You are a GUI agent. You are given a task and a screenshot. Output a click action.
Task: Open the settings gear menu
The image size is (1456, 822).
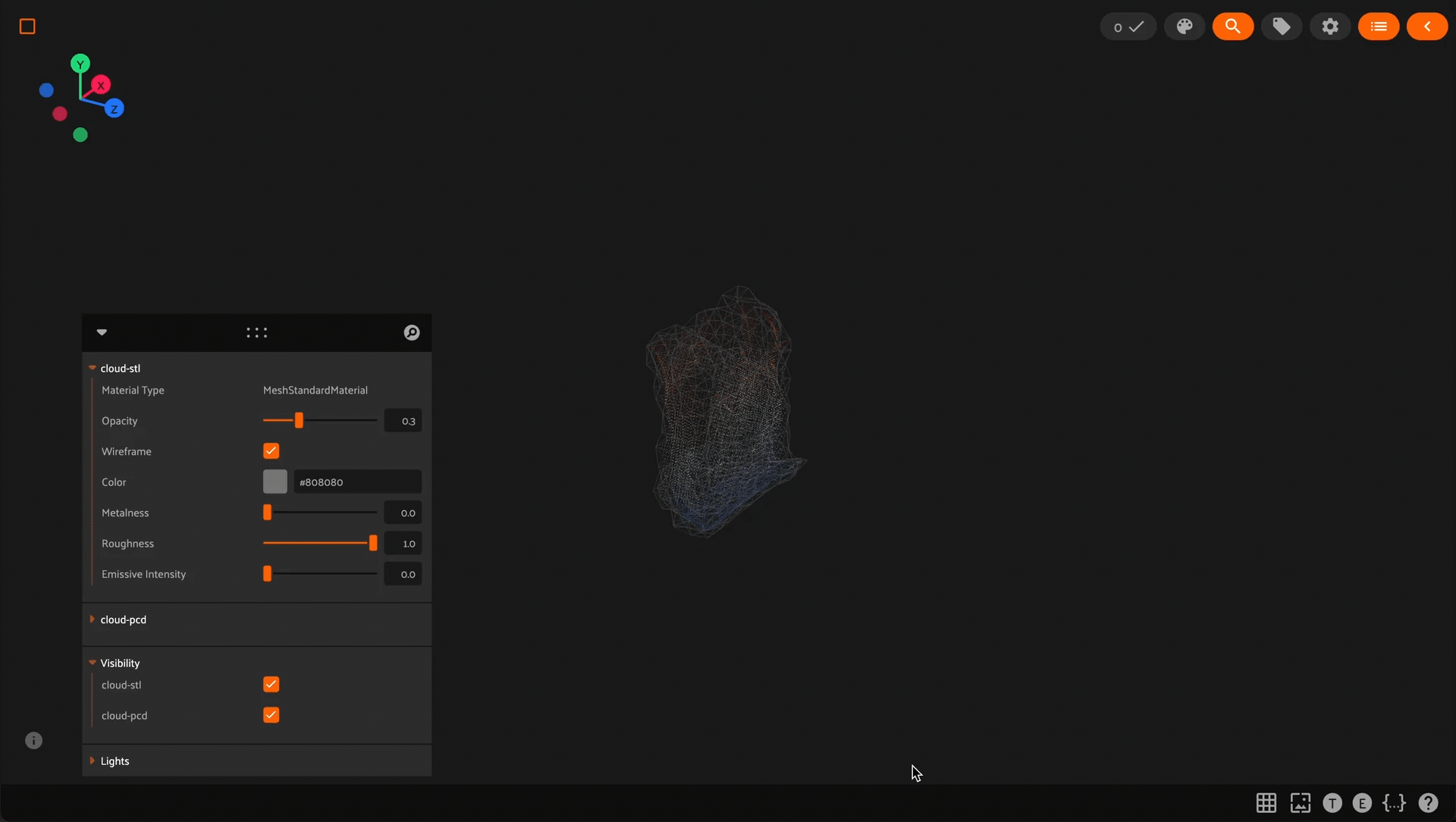pyautogui.click(x=1331, y=26)
